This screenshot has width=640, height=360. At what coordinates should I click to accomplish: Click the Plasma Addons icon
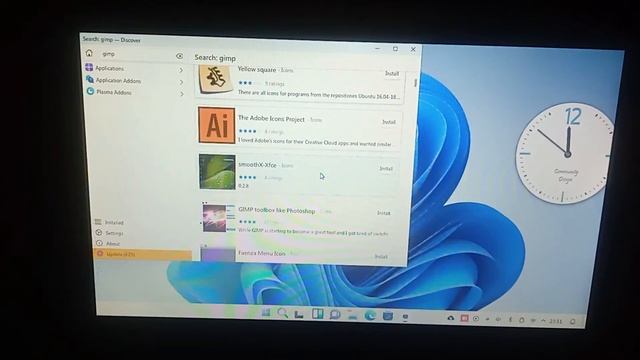(90, 91)
